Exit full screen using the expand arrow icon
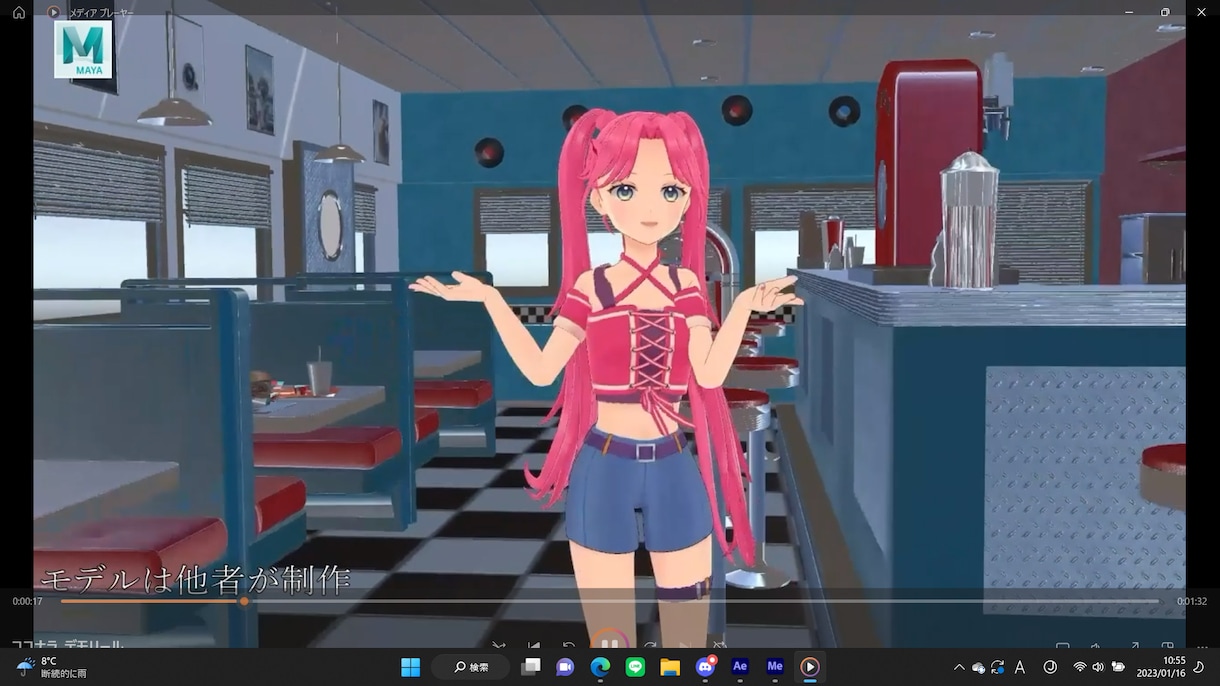Viewport: 1220px width, 686px height. (1133, 646)
